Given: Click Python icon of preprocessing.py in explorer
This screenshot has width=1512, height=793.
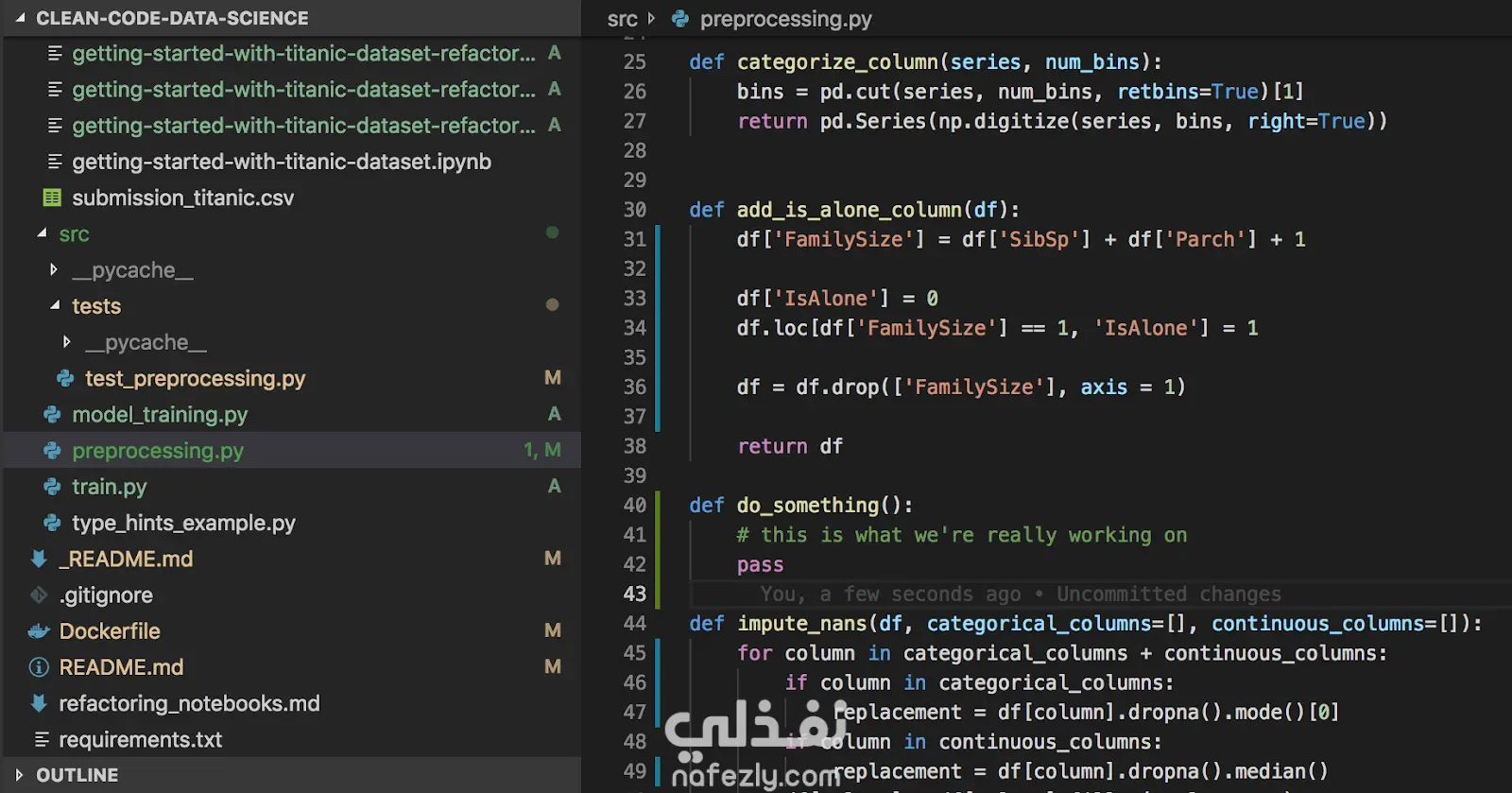Looking at the screenshot, I should click(52, 451).
